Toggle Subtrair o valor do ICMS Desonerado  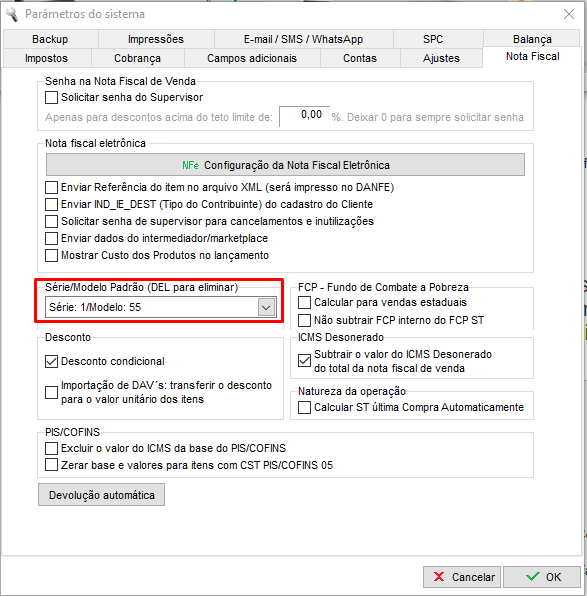coord(304,361)
